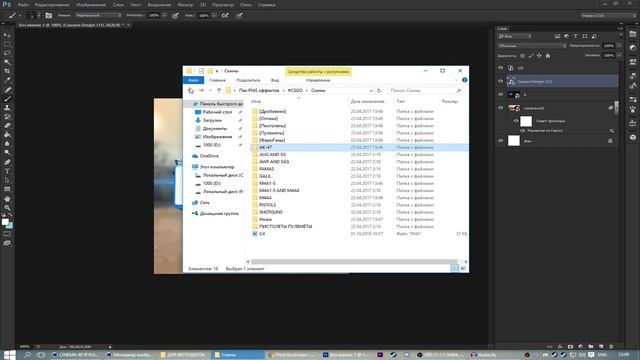Open Photoshop Файл menu

(x=23, y=5)
